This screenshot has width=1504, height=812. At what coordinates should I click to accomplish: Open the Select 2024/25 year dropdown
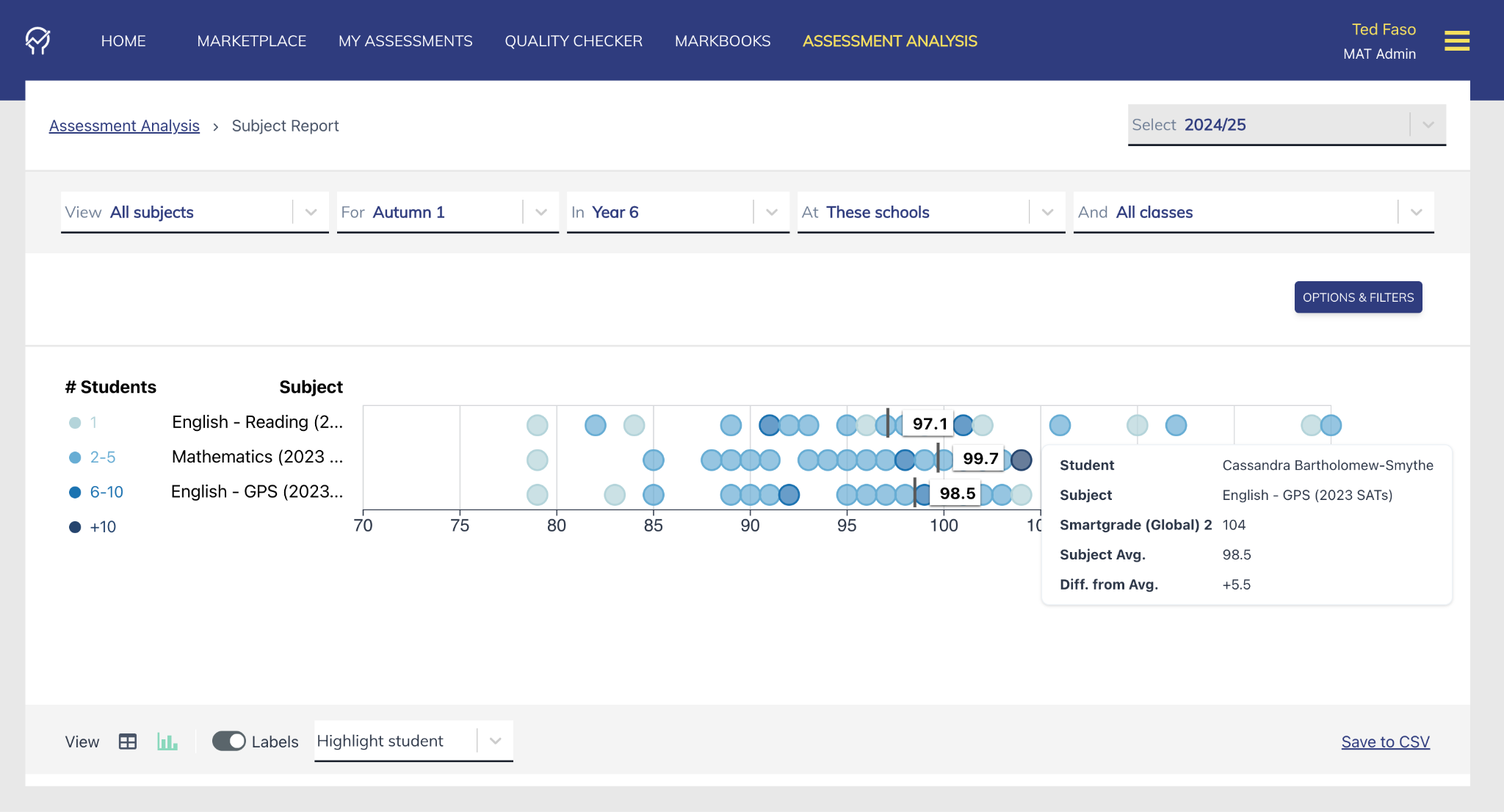pos(1286,125)
